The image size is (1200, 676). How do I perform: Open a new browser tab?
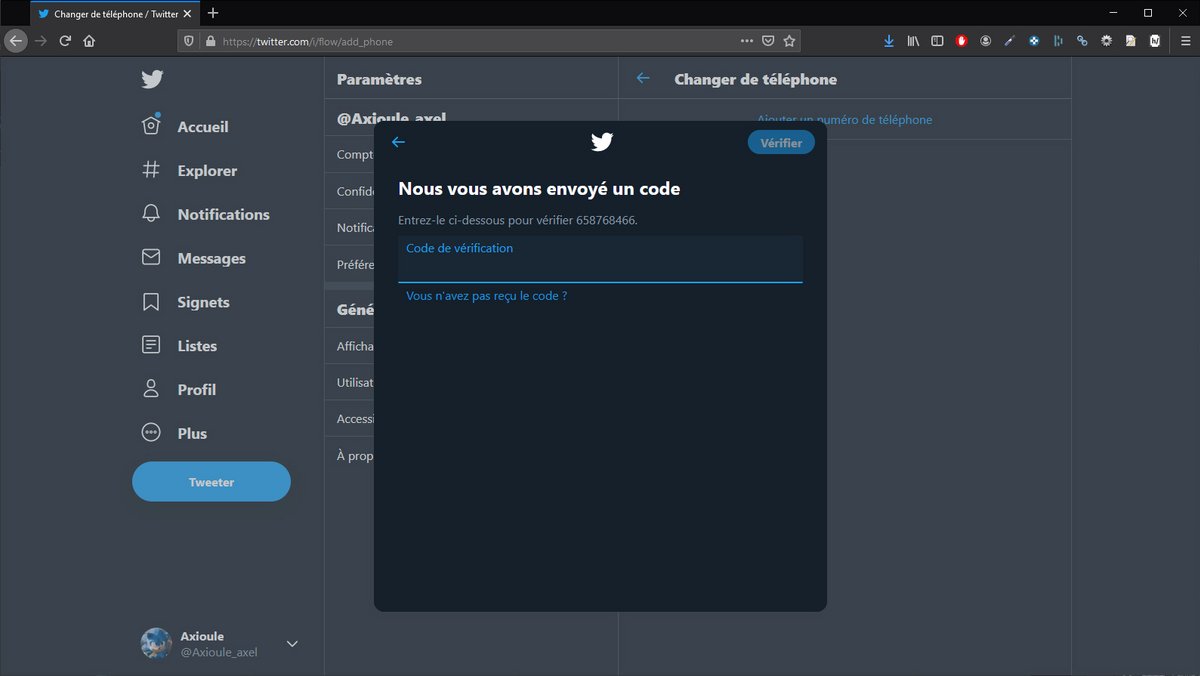[x=213, y=13]
